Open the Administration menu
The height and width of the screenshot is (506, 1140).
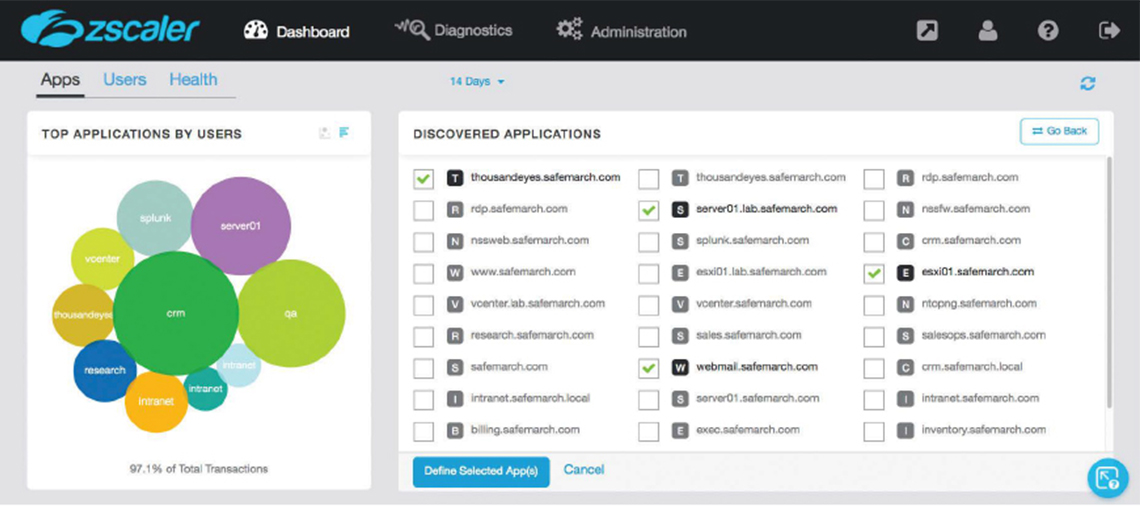tap(622, 31)
